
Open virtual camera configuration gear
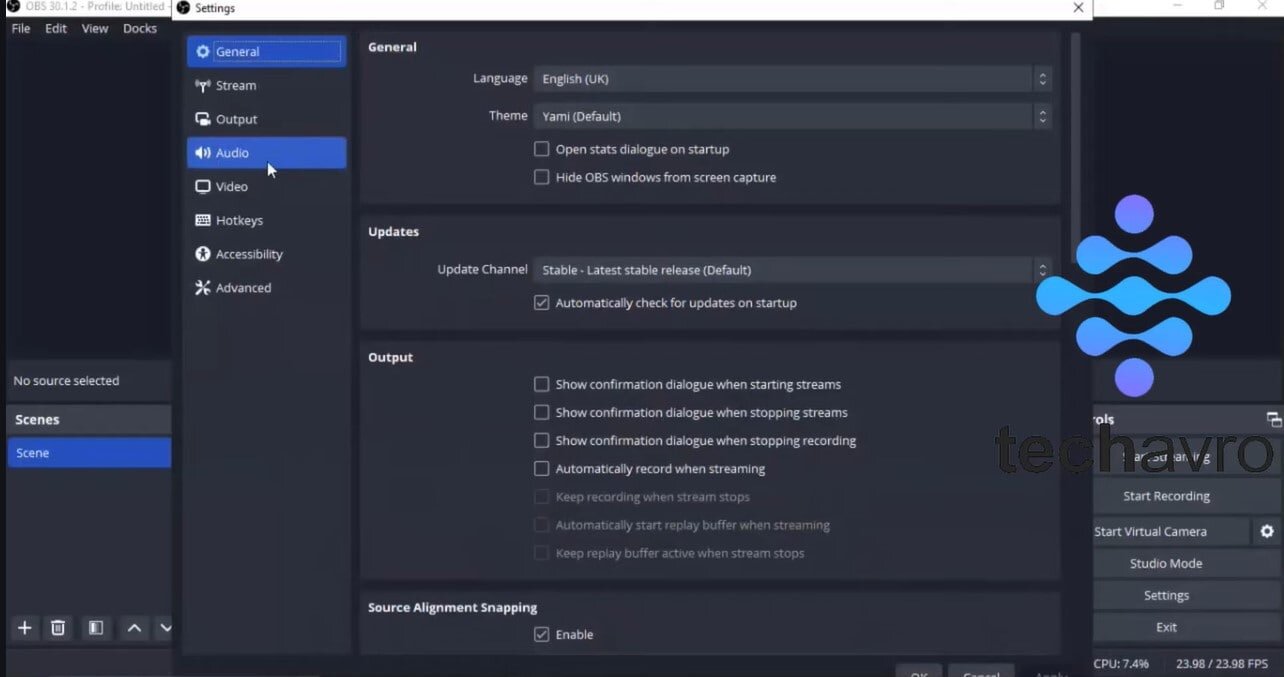(x=1268, y=531)
